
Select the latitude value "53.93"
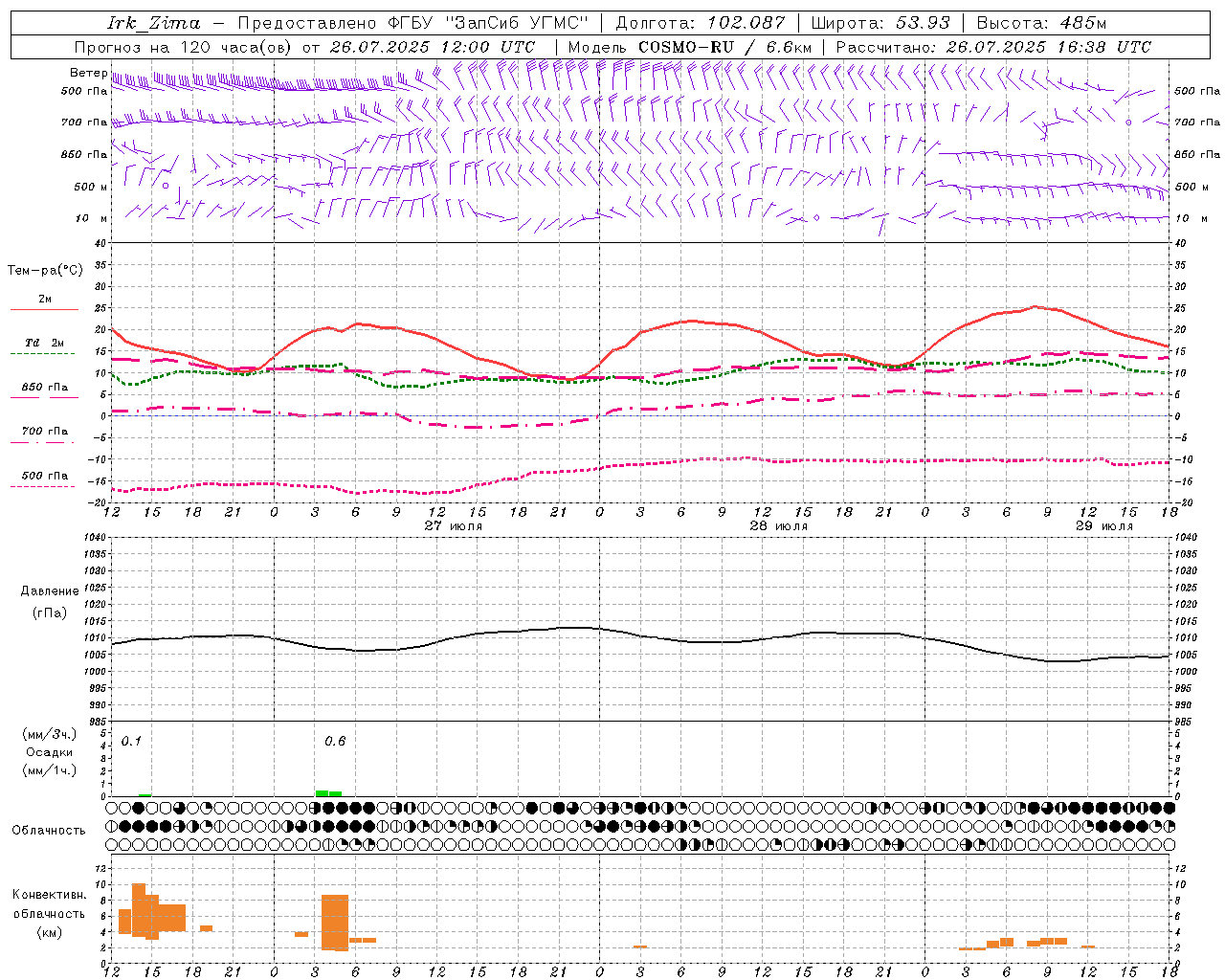click(x=923, y=23)
